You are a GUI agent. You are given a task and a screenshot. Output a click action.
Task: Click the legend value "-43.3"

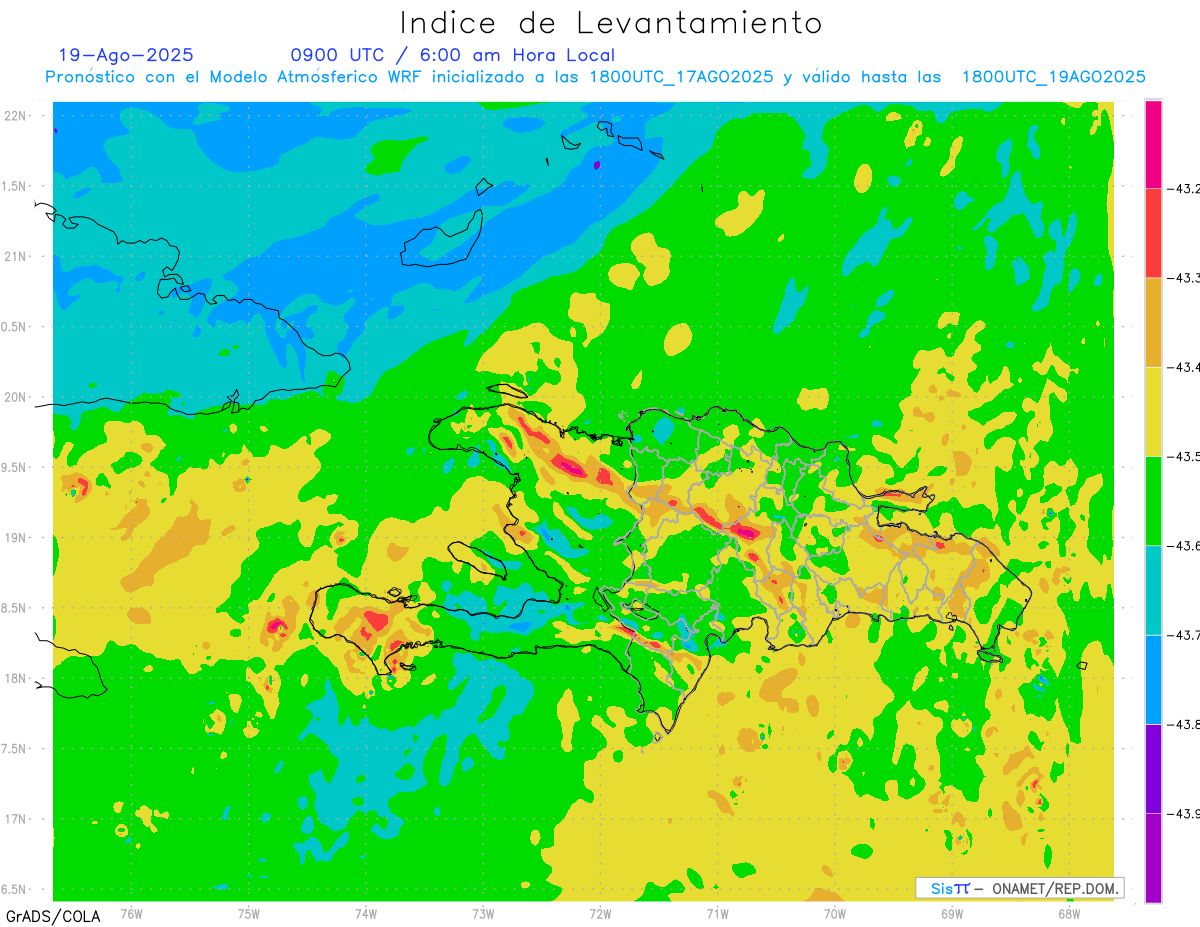point(1185,278)
